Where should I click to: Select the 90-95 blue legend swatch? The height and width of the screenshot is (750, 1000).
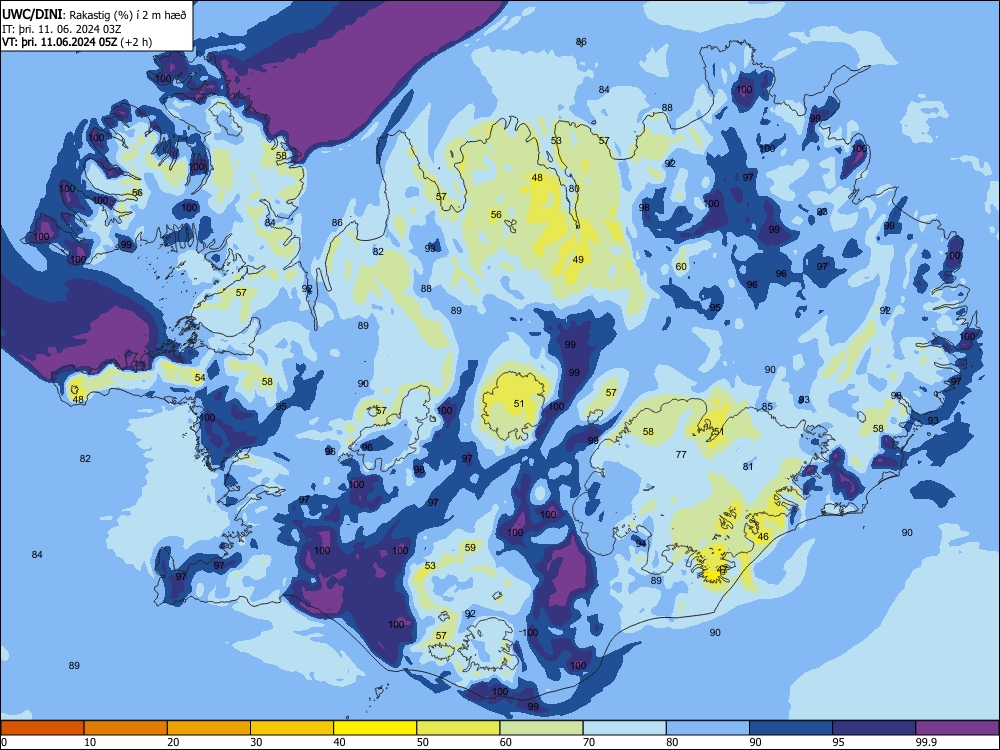point(791,728)
